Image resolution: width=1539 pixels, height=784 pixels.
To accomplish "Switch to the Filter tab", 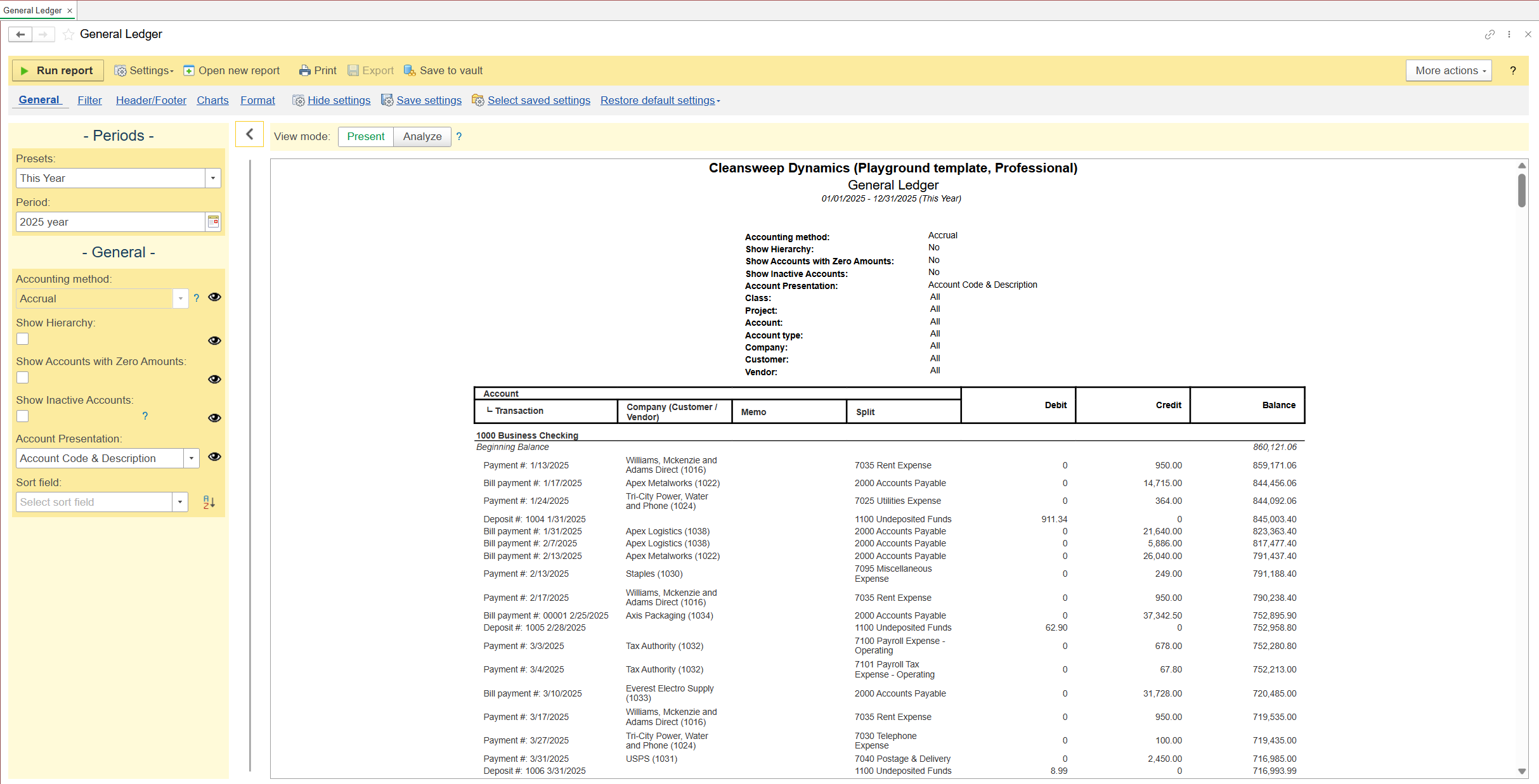I will (89, 100).
